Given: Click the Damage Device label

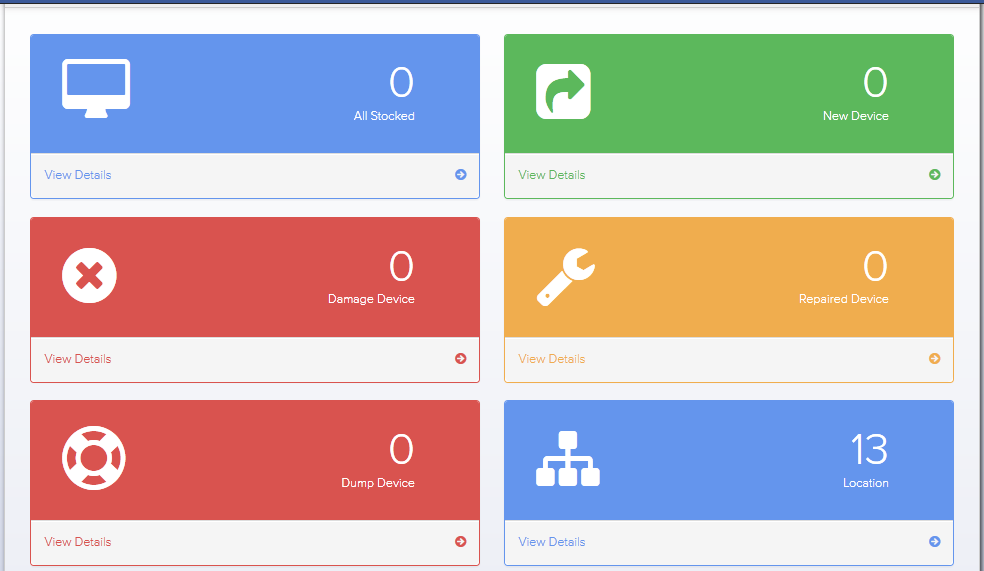Looking at the screenshot, I should 371,299.
